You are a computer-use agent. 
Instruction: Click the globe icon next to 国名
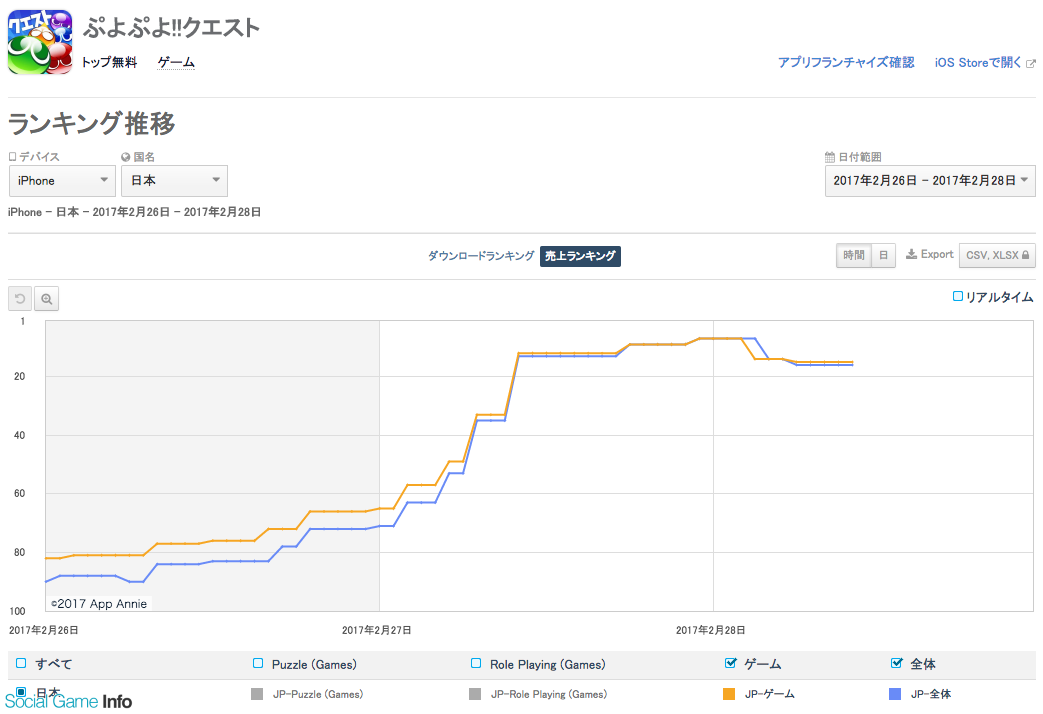point(125,157)
